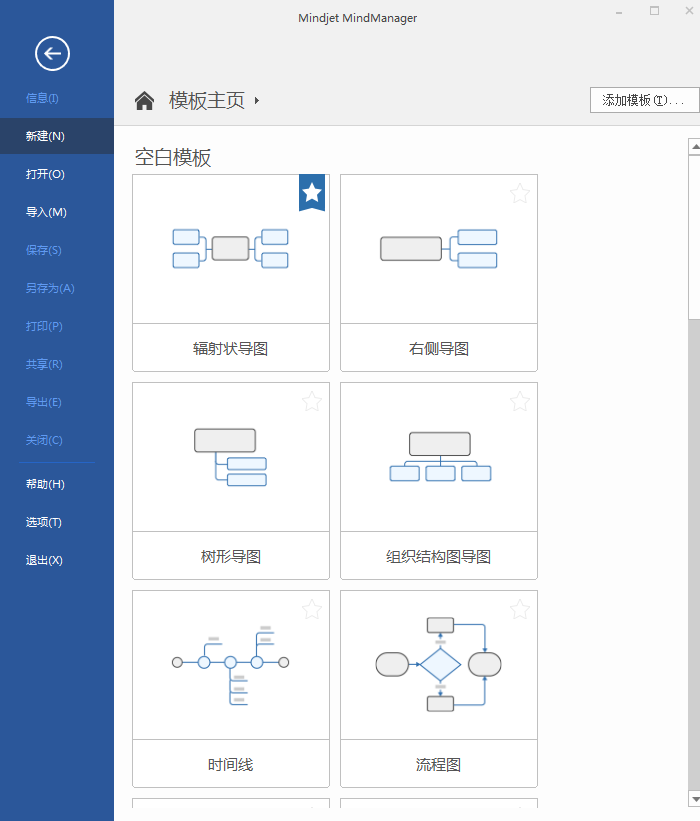Open the org-chart map template diagram

point(440,457)
